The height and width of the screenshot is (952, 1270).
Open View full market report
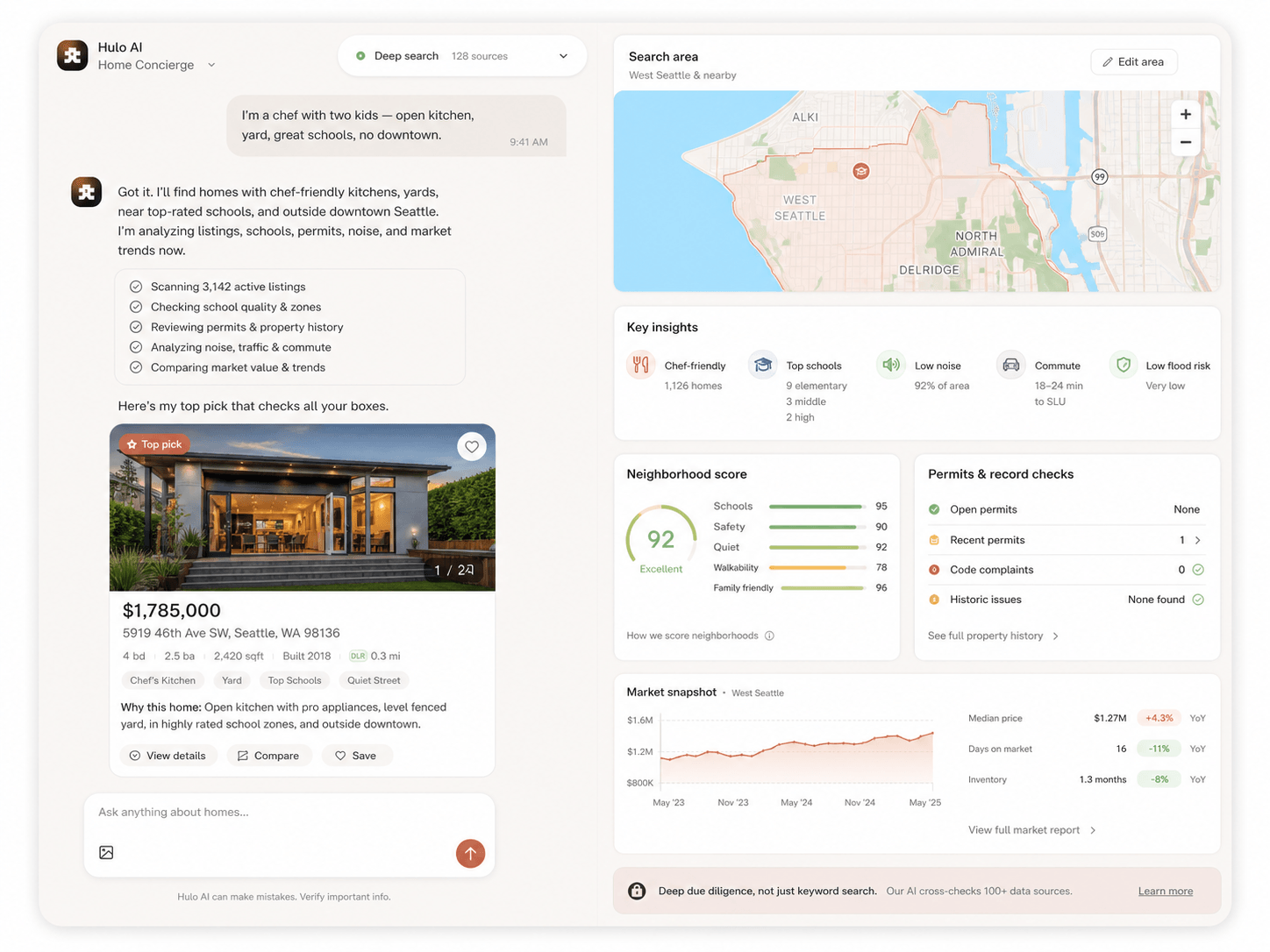click(x=1032, y=830)
